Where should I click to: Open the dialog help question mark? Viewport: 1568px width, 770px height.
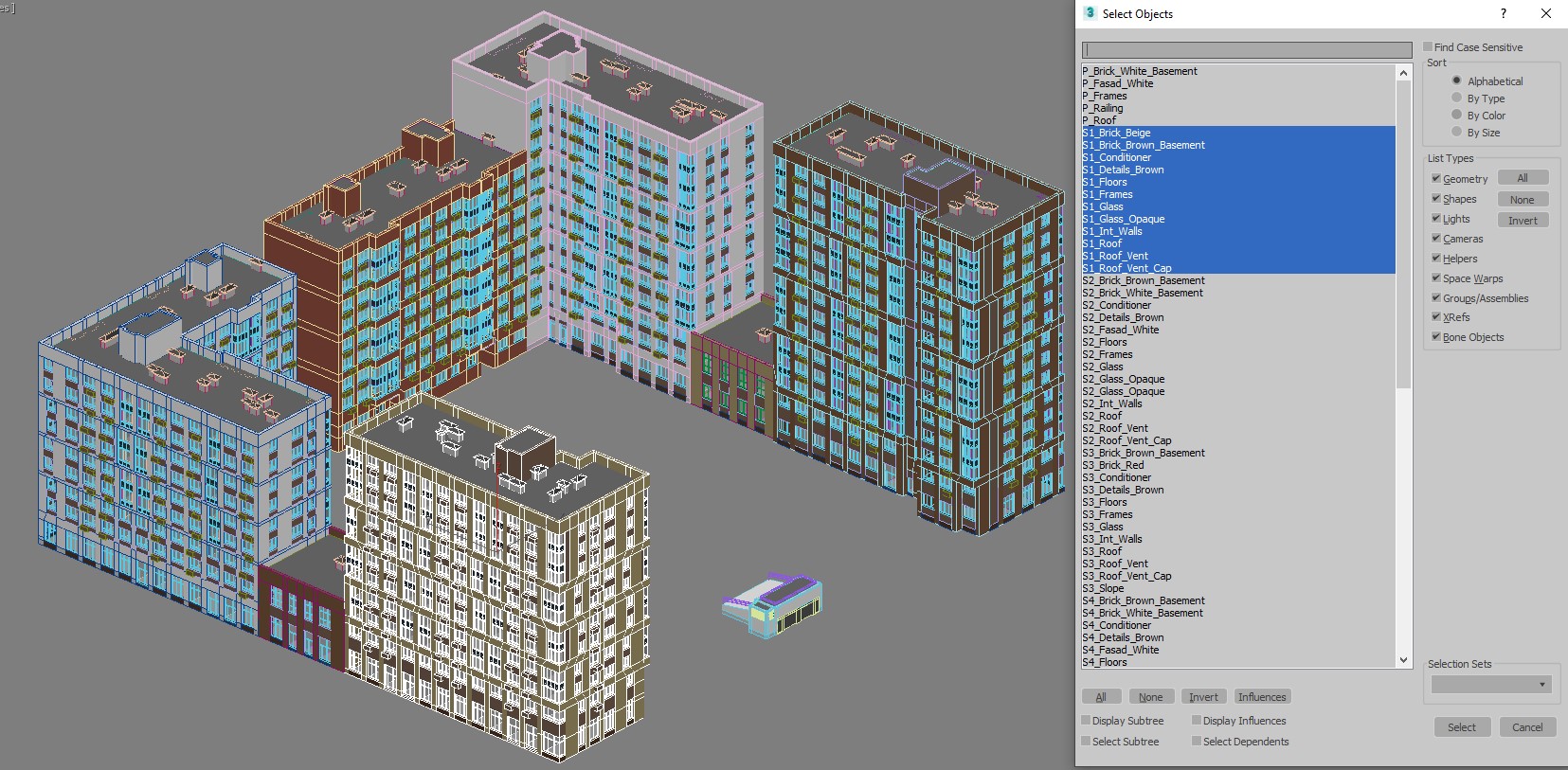pyautogui.click(x=1503, y=13)
